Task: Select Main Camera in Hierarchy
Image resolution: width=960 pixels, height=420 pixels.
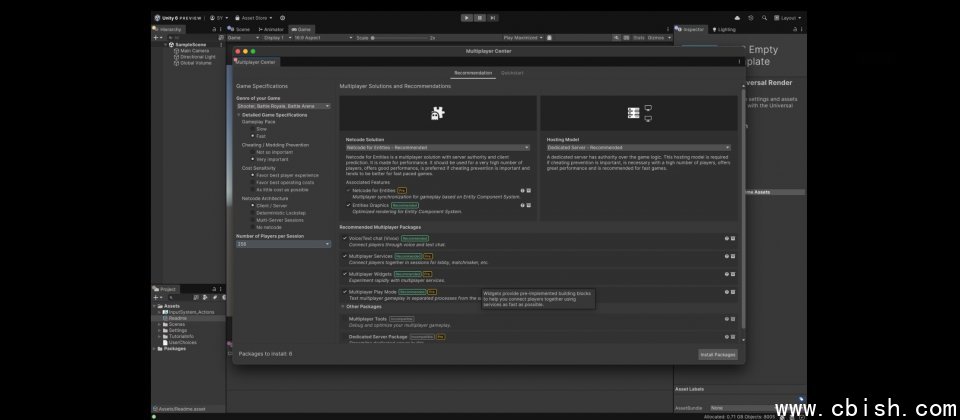Action: (194, 51)
